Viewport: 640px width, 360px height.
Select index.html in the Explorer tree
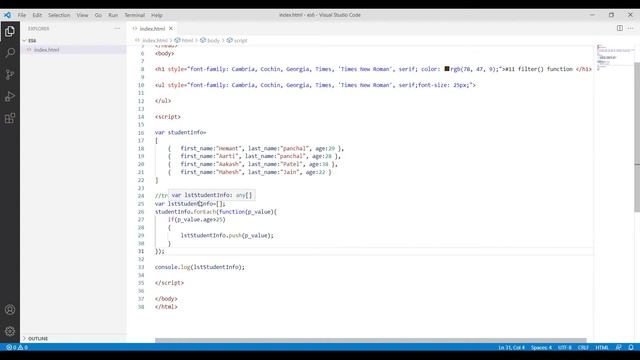(x=46, y=50)
